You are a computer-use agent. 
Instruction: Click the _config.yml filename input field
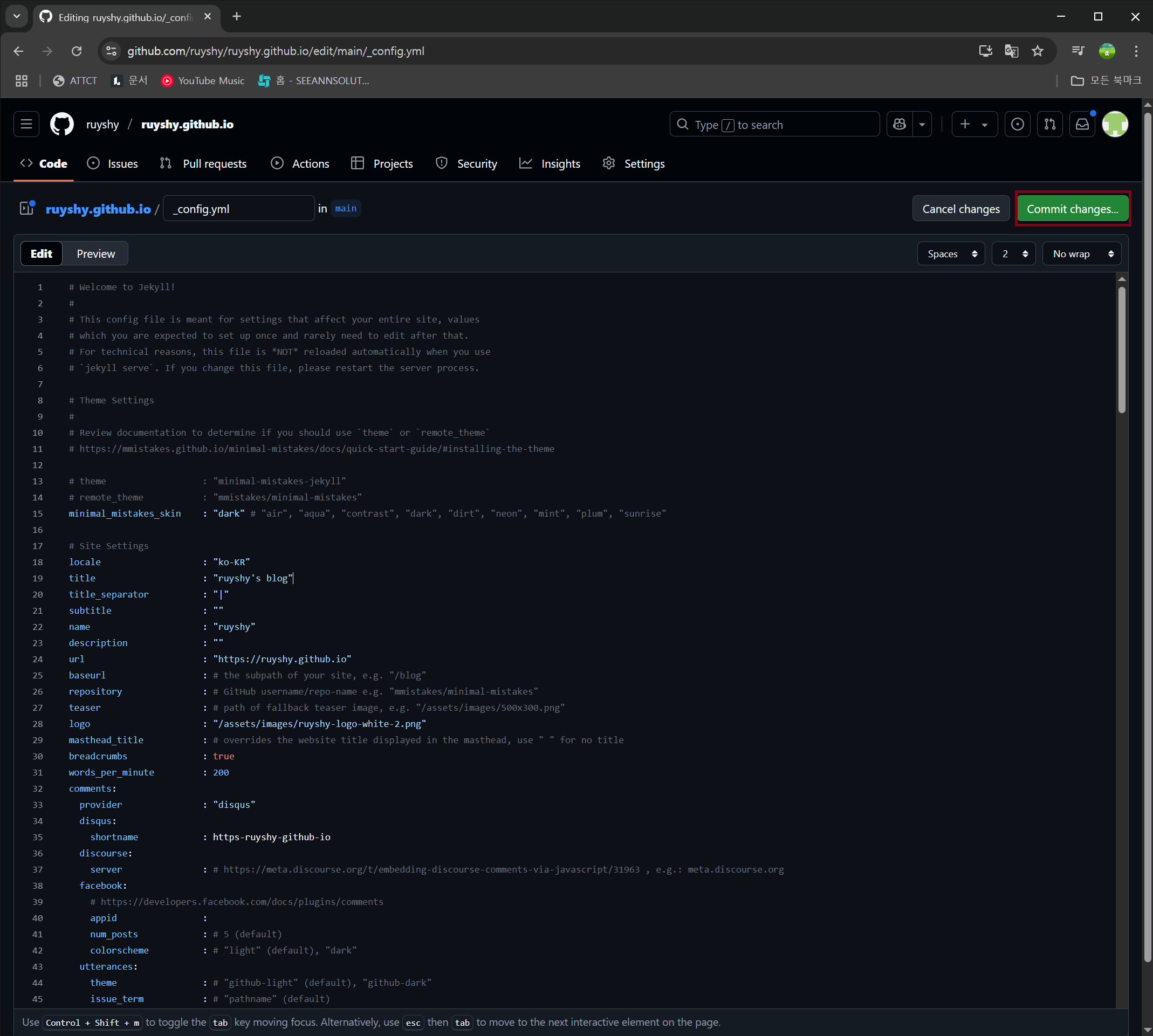[238, 208]
